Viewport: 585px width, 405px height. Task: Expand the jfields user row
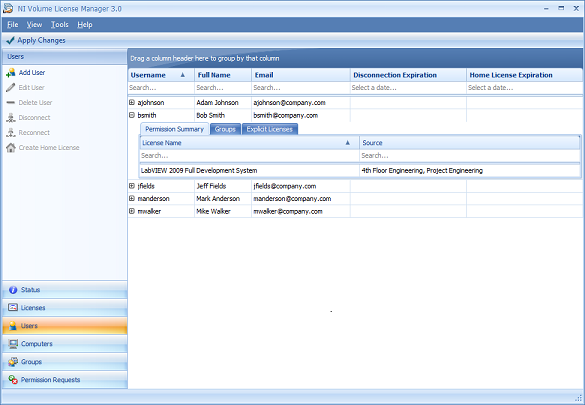coord(132,186)
